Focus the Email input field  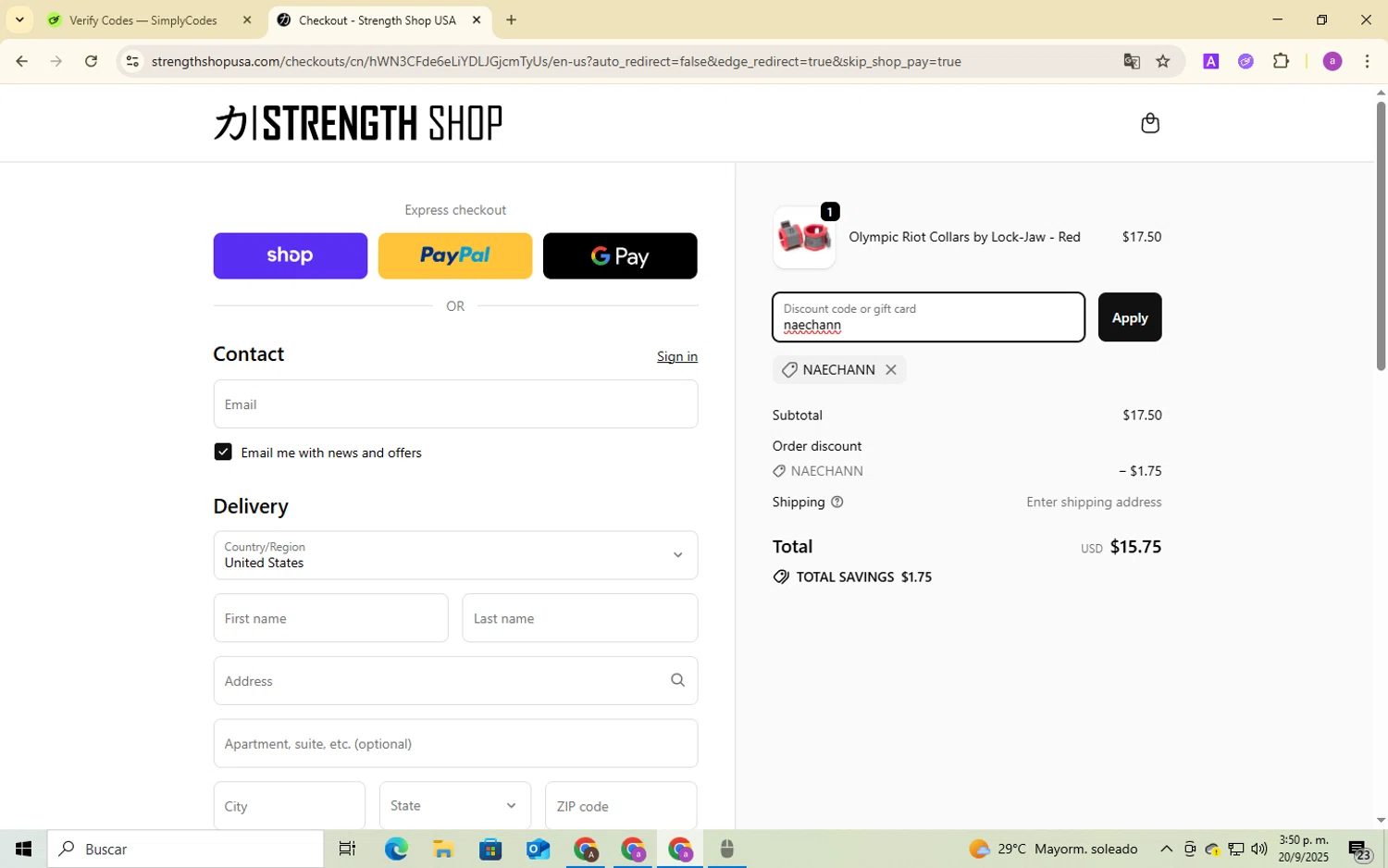pyautogui.click(x=455, y=404)
